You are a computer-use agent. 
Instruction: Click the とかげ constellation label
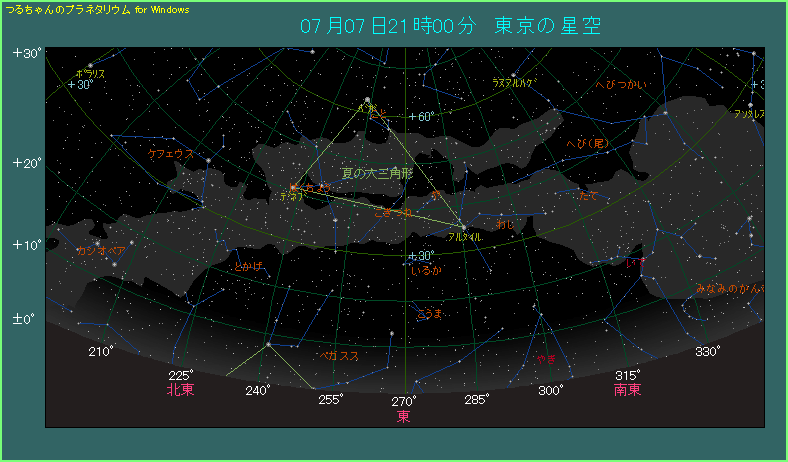(247, 266)
